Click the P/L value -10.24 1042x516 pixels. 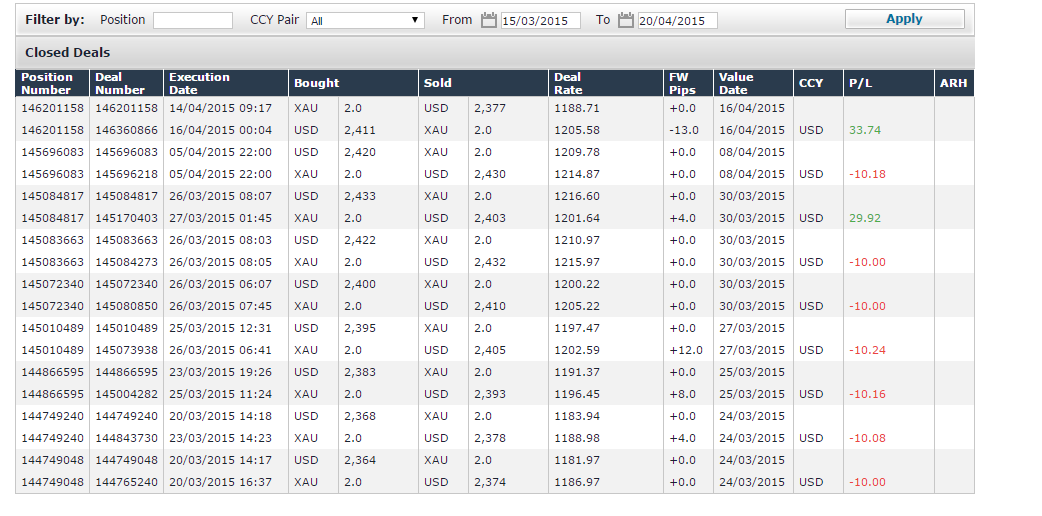(x=867, y=350)
